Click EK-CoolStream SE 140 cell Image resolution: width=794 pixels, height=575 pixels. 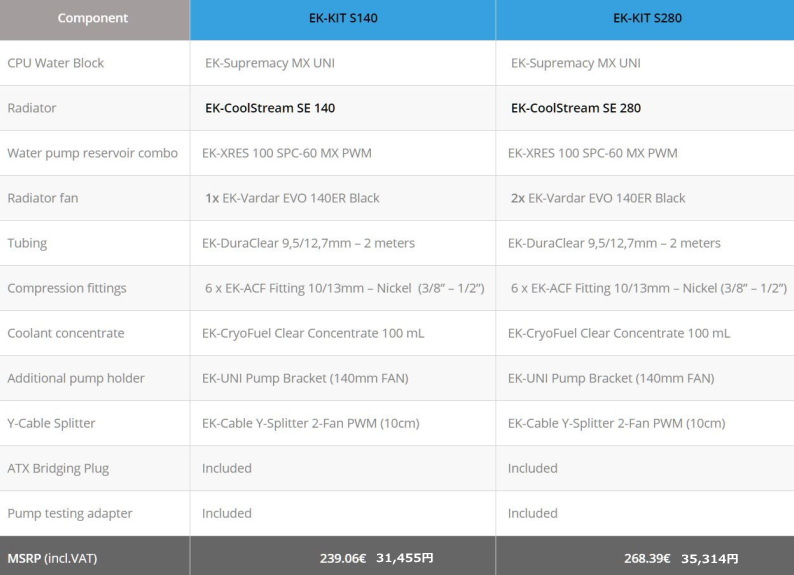click(x=270, y=108)
